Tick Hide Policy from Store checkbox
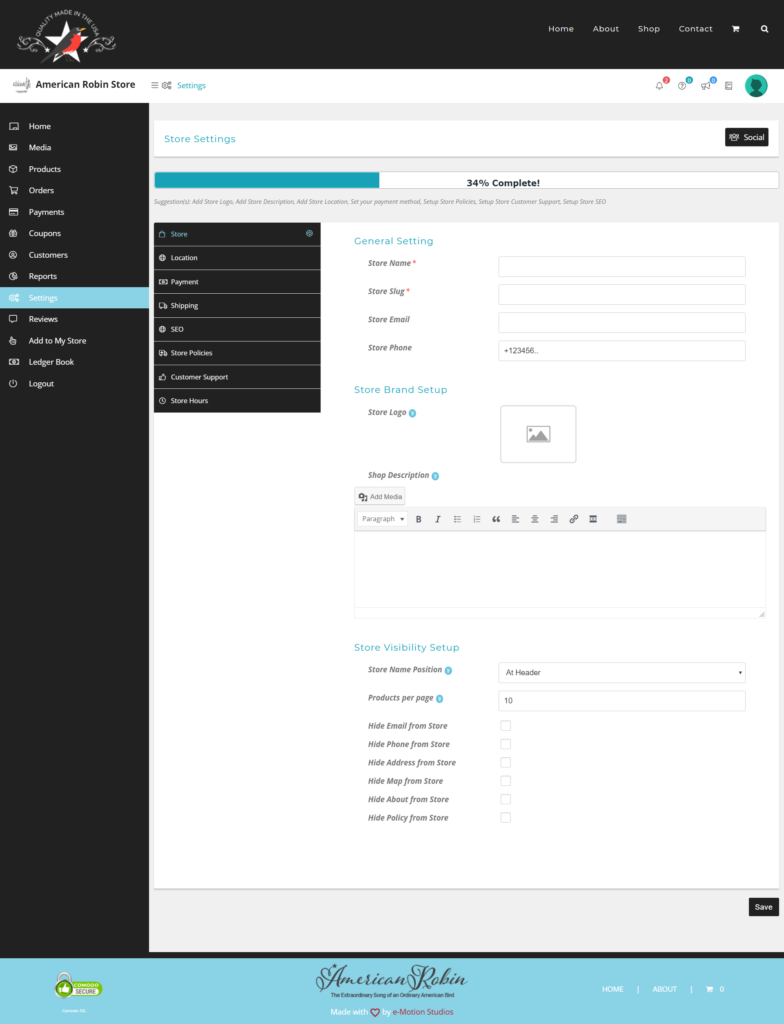784x1024 pixels. pos(505,818)
